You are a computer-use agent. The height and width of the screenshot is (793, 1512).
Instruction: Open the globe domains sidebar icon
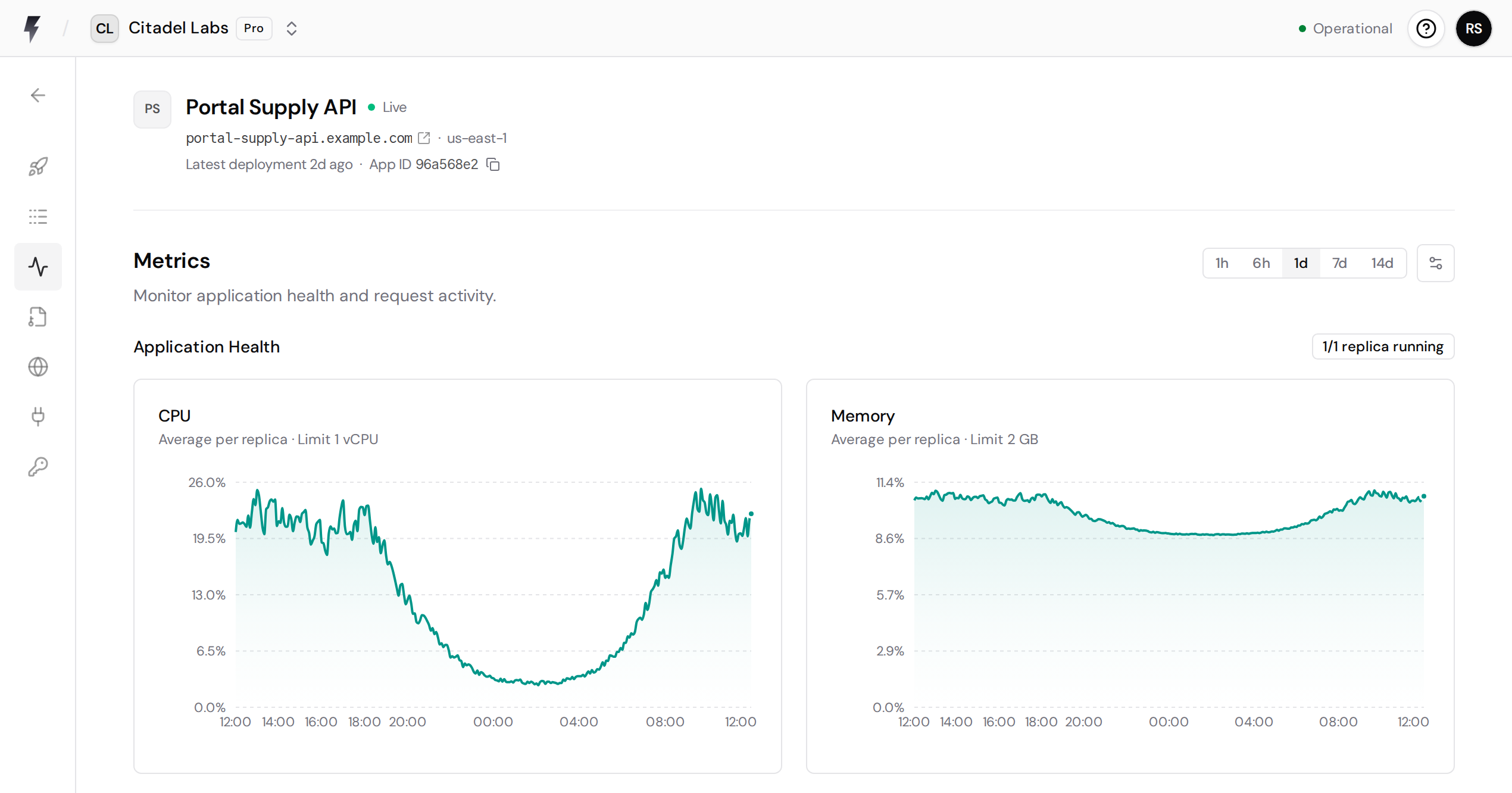(x=38, y=367)
